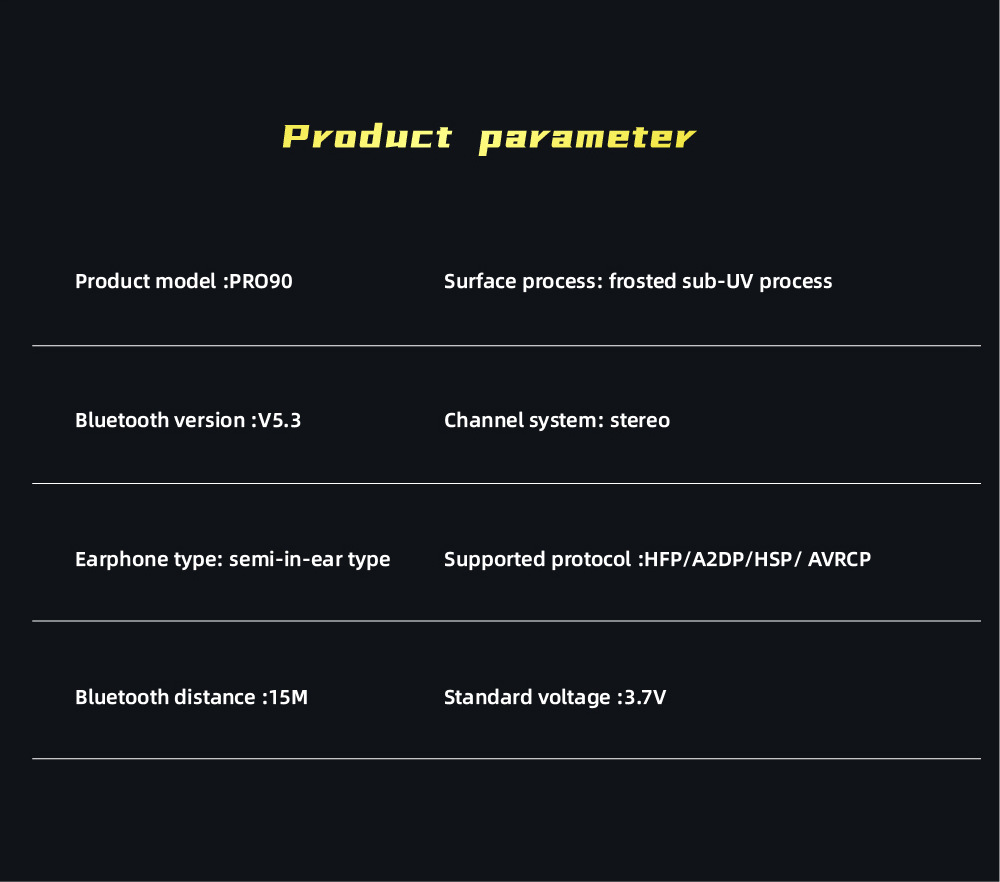The width and height of the screenshot is (1000, 882).
Task: Click the "Supported protocol" specification line
Action: (x=657, y=559)
